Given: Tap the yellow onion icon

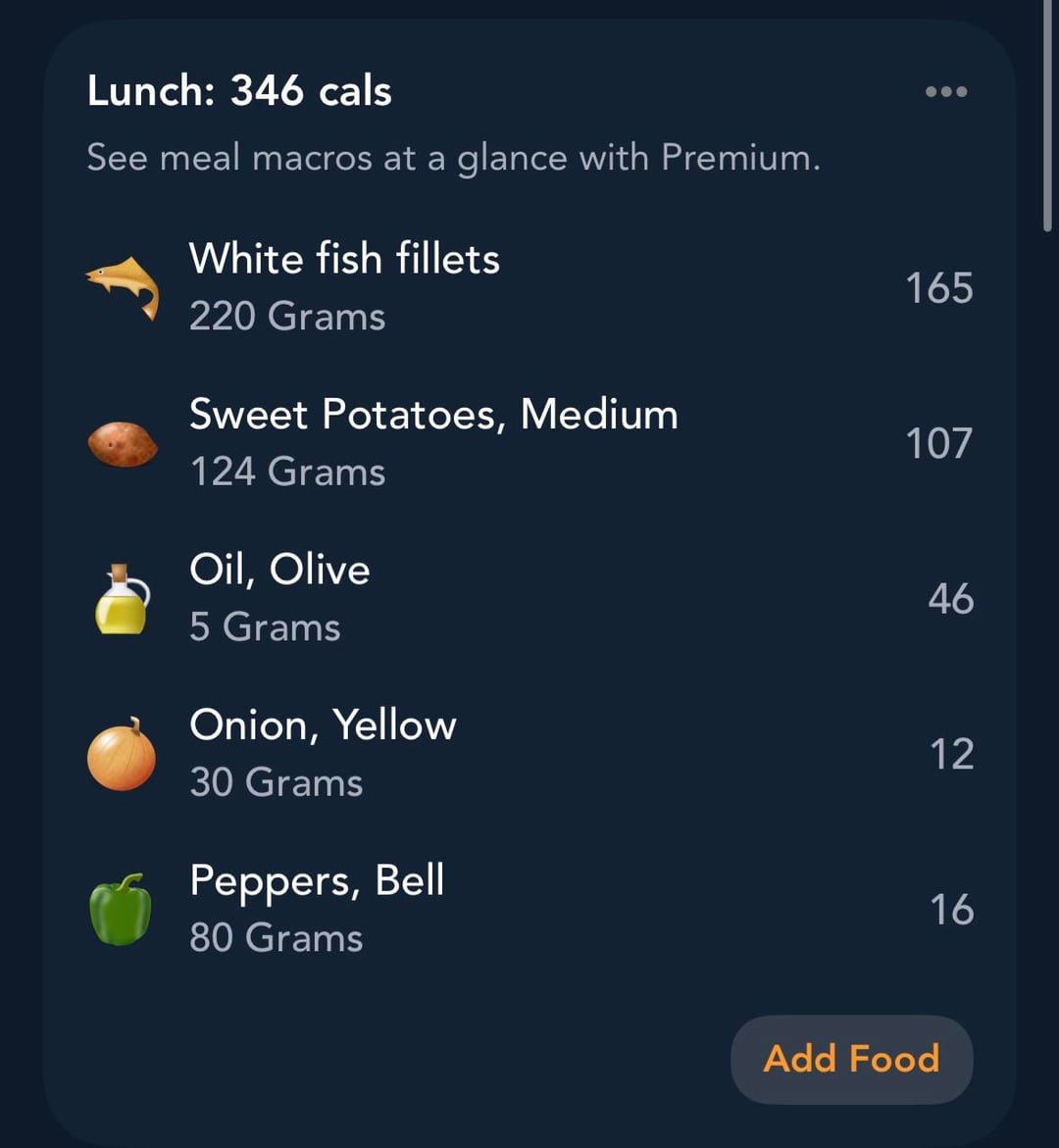Looking at the screenshot, I should (x=122, y=755).
